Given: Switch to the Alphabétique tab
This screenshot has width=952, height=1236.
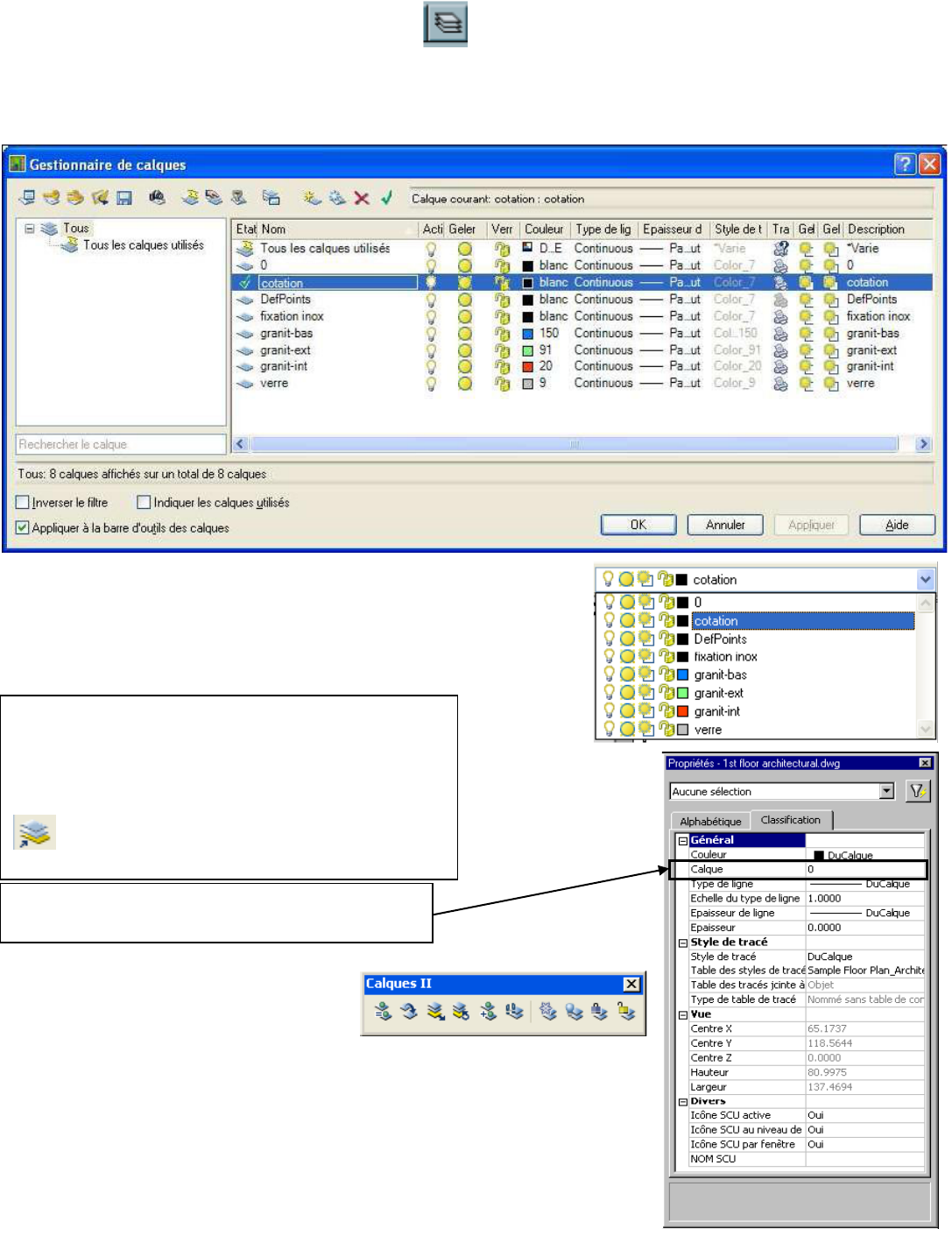Looking at the screenshot, I should (x=709, y=821).
